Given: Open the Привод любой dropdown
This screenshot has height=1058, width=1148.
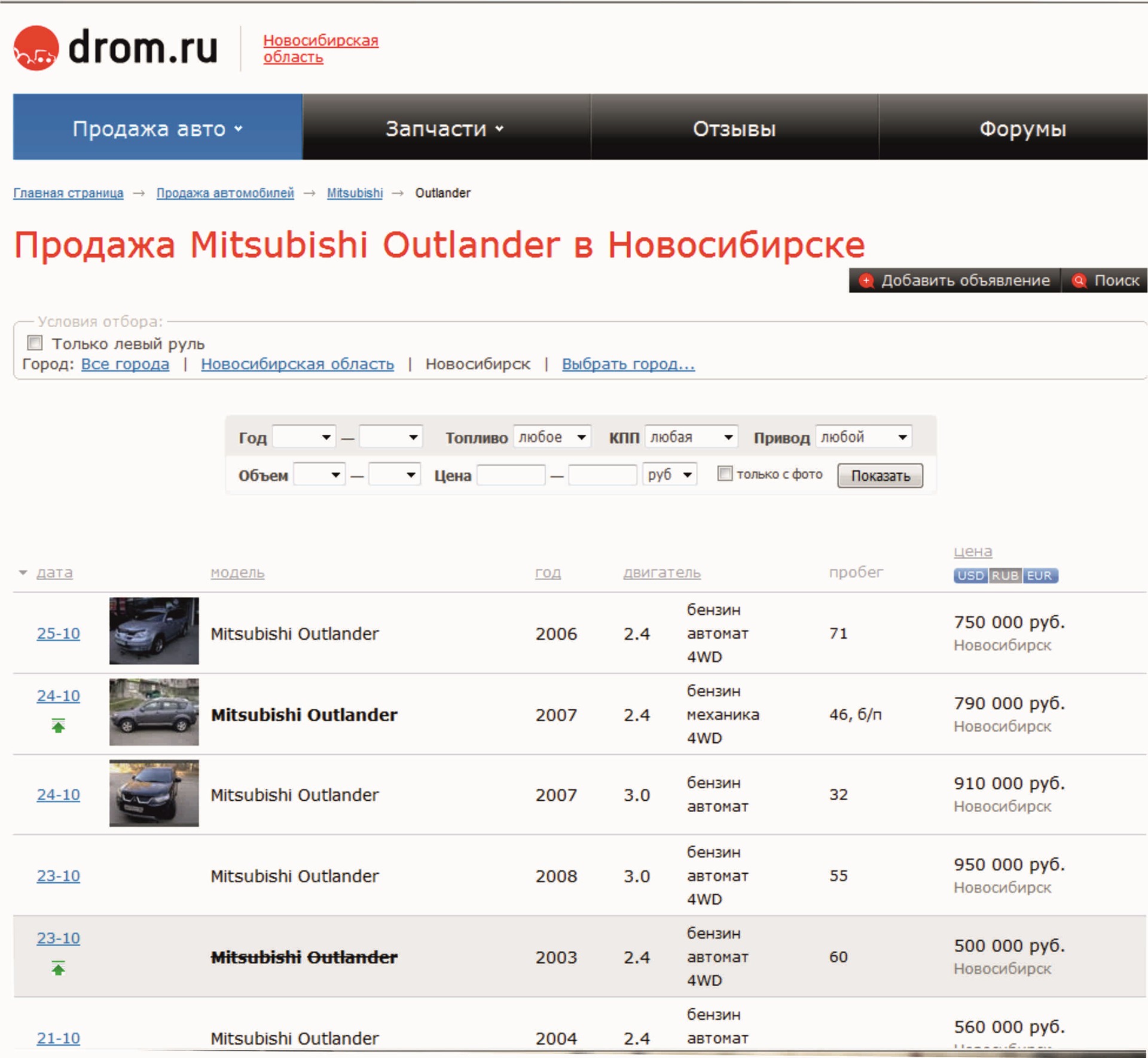Looking at the screenshot, I should point(863,437).
